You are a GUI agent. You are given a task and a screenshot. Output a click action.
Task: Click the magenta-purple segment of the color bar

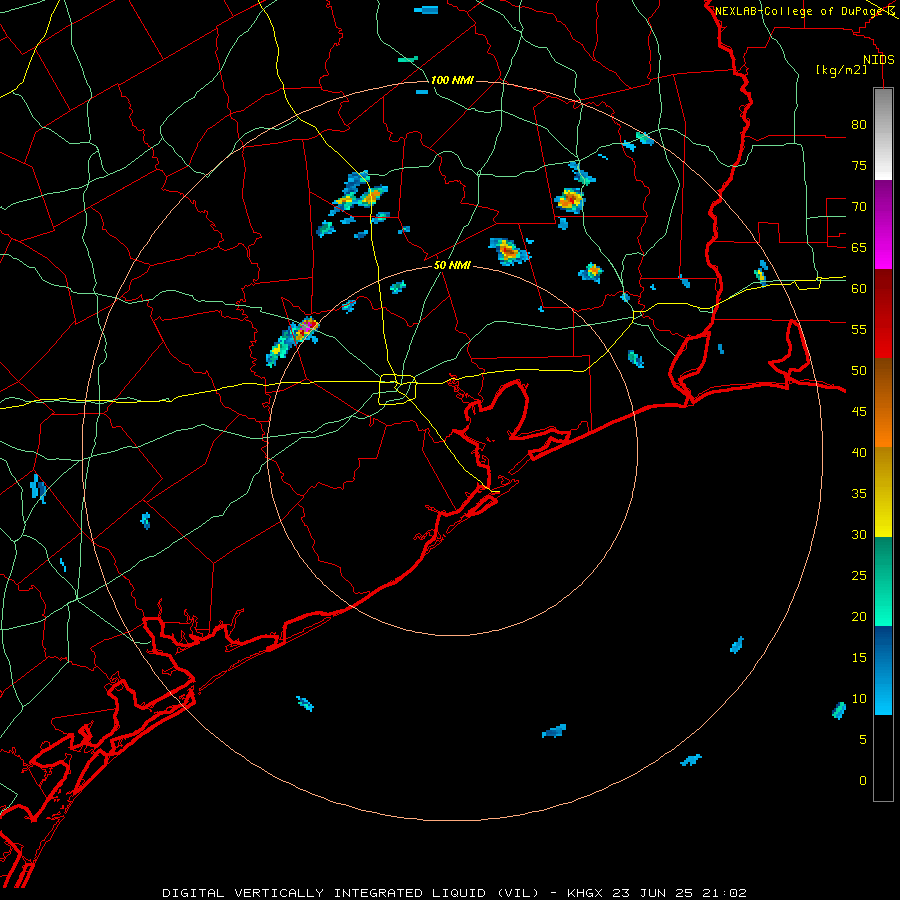coord(883,224)
